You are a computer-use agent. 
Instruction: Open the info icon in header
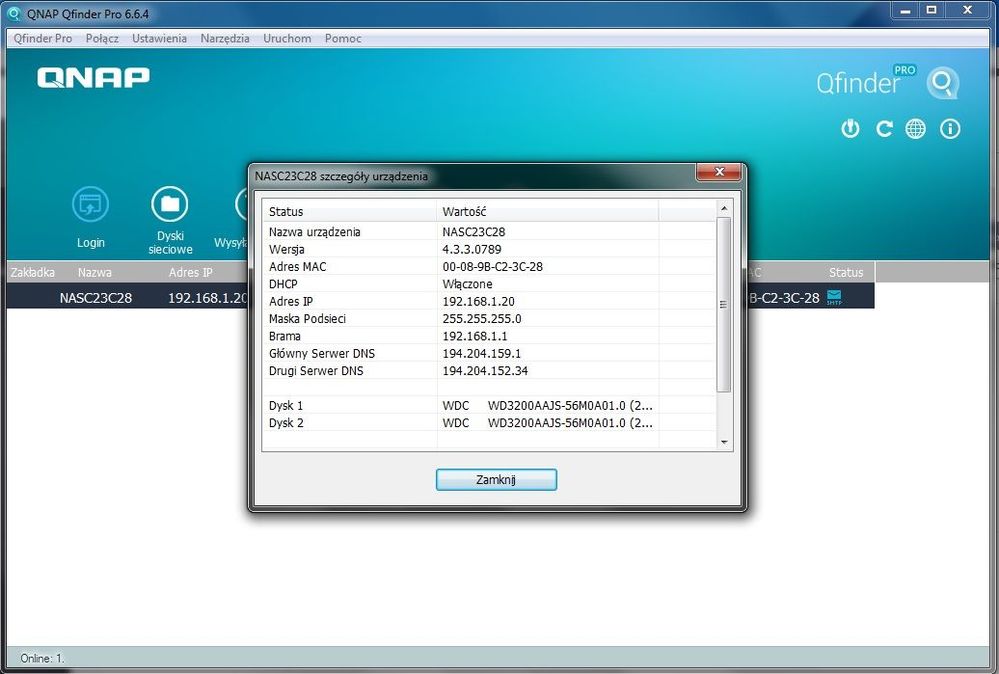point(950,129)
